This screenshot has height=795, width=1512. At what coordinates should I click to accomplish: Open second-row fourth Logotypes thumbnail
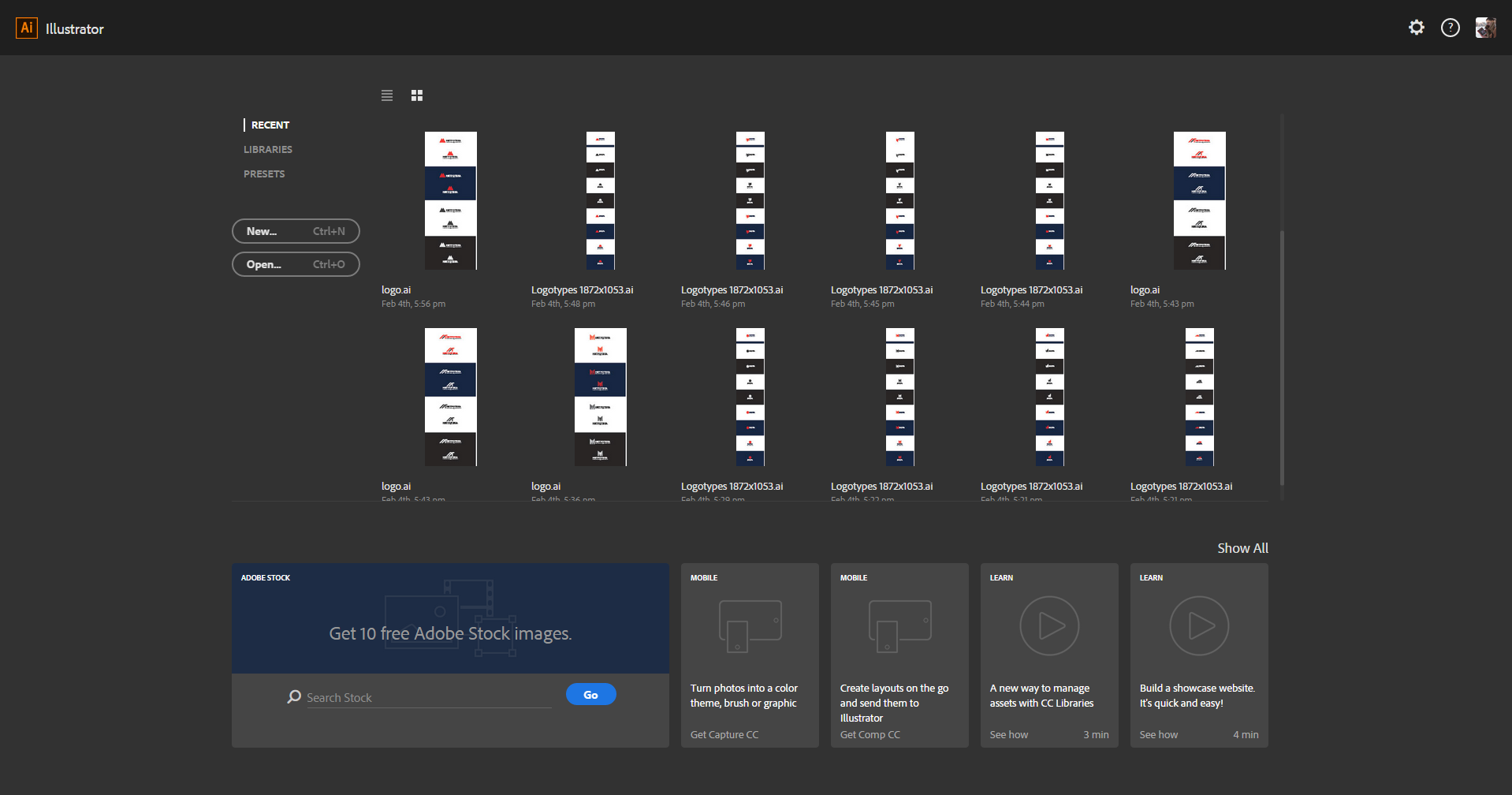tap(899, 397)
